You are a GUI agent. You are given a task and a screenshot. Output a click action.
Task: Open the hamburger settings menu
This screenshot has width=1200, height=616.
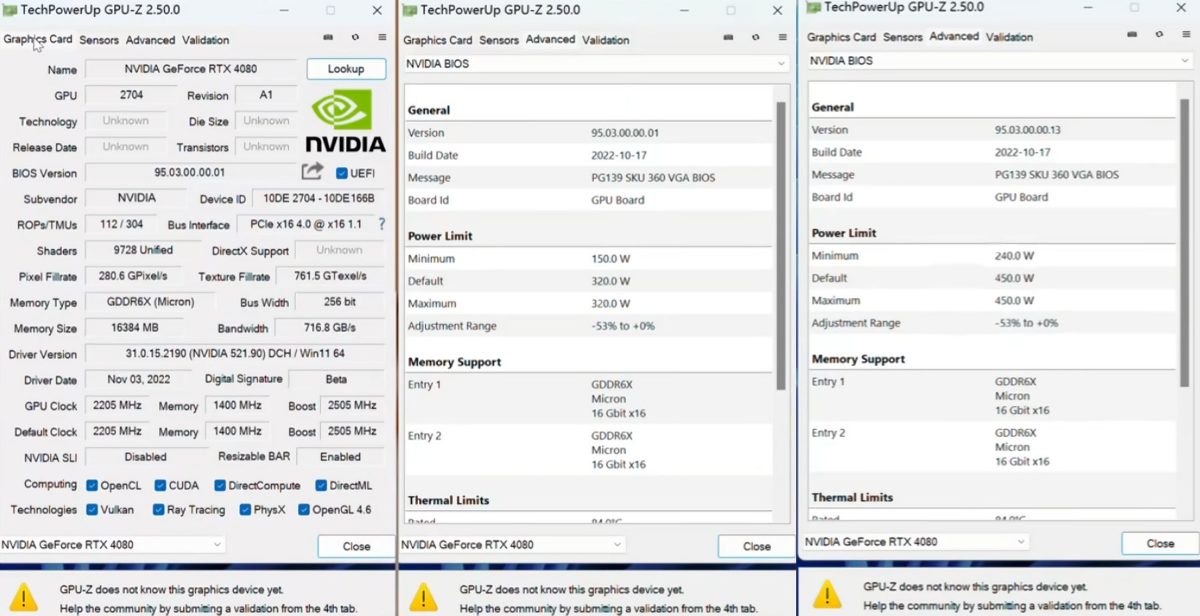(x=382, y=38)
